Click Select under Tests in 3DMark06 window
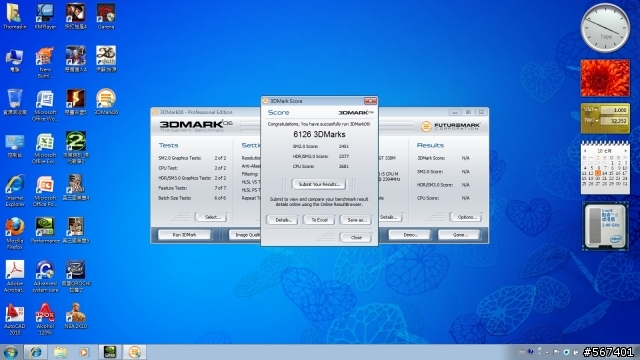The height and width of the screenshot is (360, 640). coord(211,217)
